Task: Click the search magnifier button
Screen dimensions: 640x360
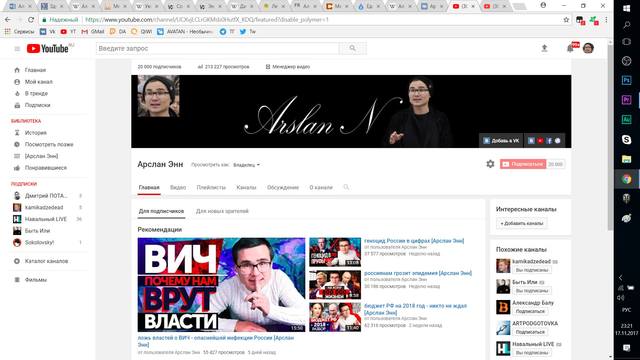Action: tap(353, 48)
